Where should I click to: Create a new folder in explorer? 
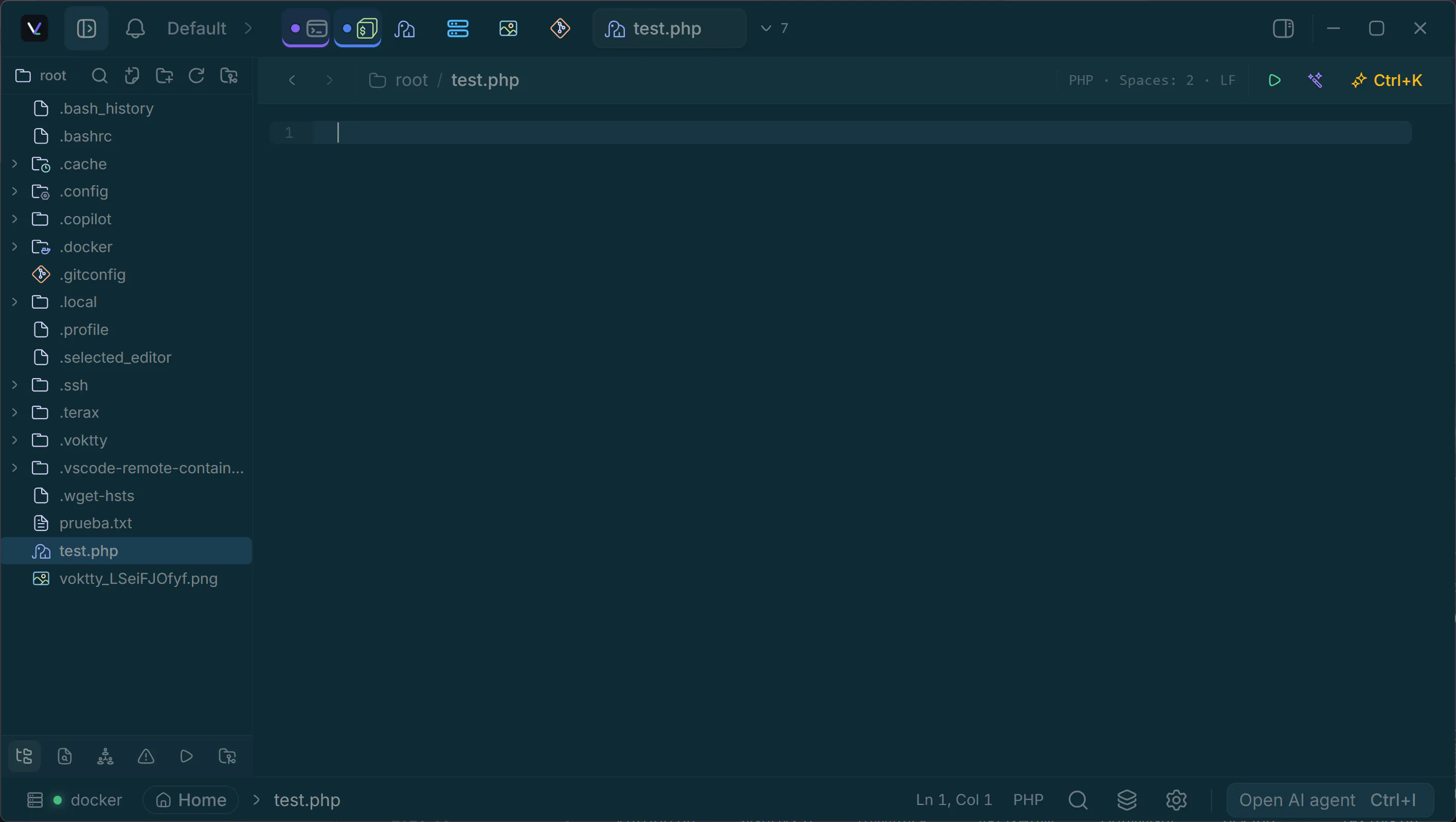pos(164,76)
